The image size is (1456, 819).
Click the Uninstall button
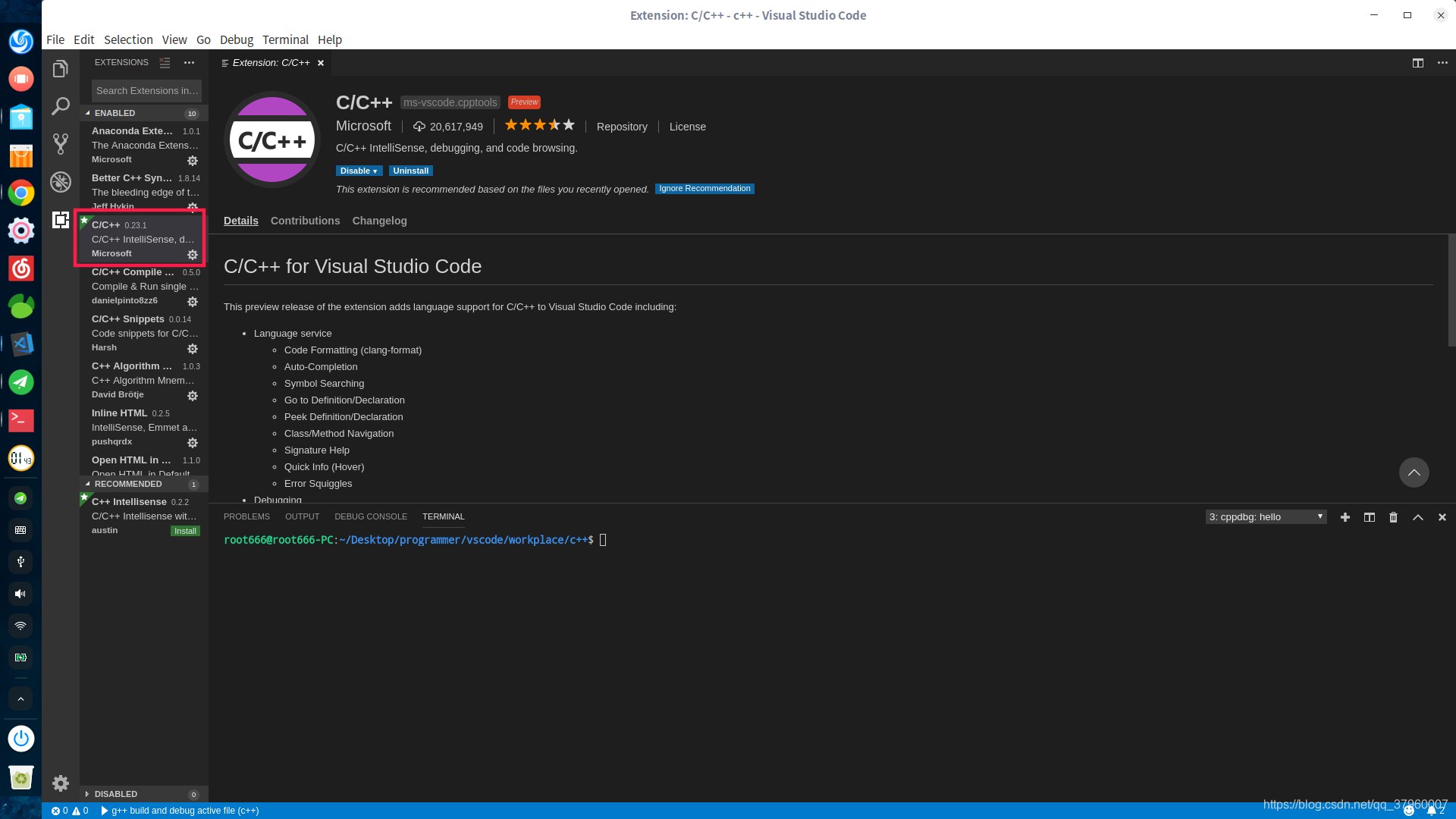click(x=411, y=171)
